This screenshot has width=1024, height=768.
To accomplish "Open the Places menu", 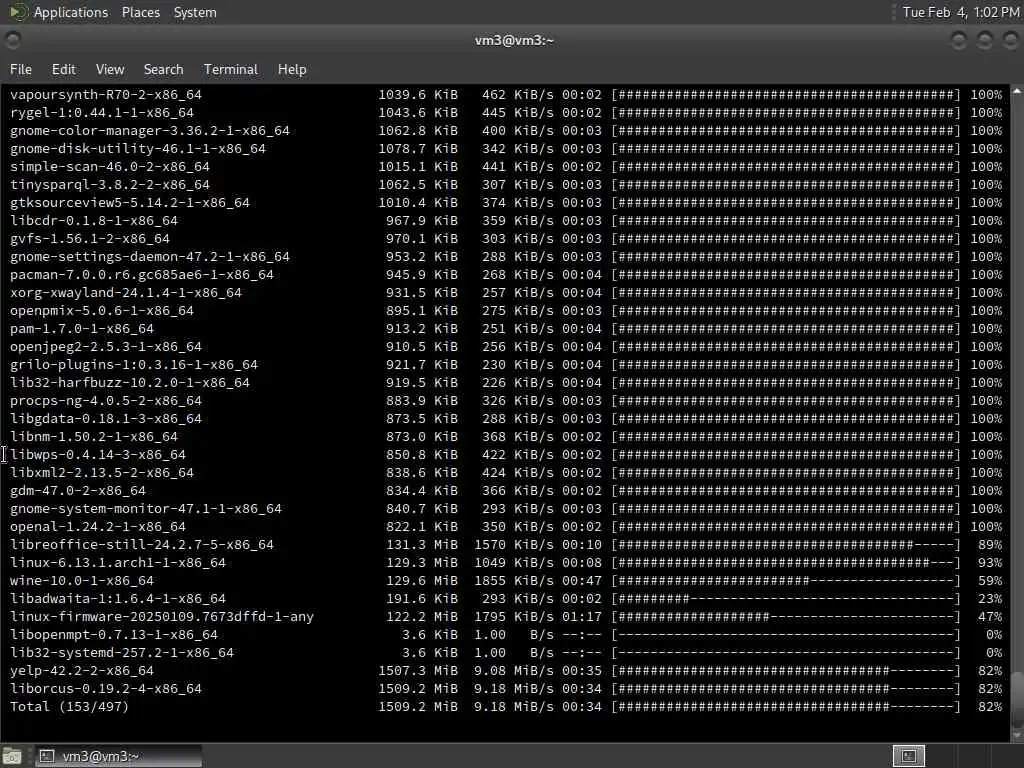I will coord(140,12).
